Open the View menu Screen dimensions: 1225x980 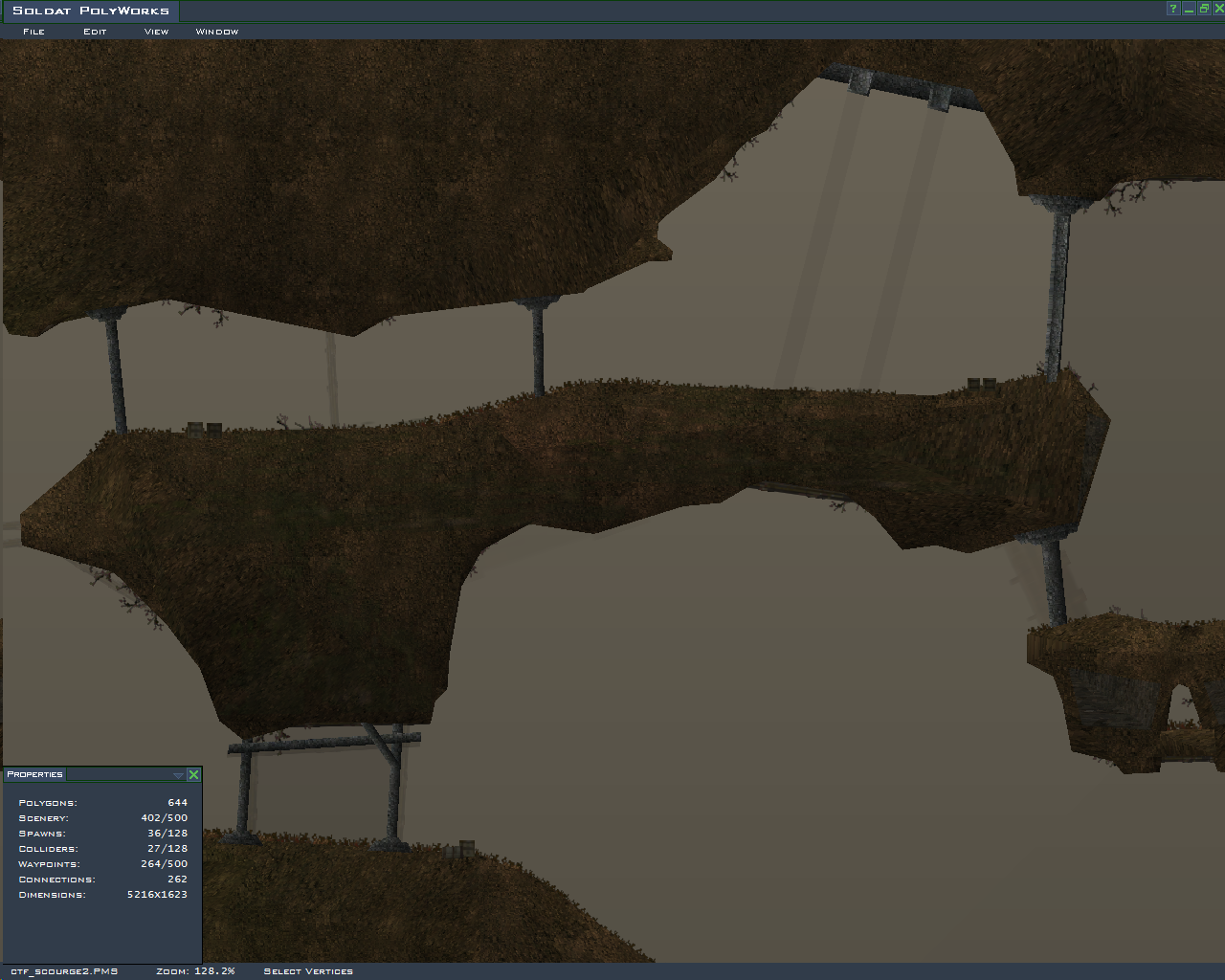[156, 32]
